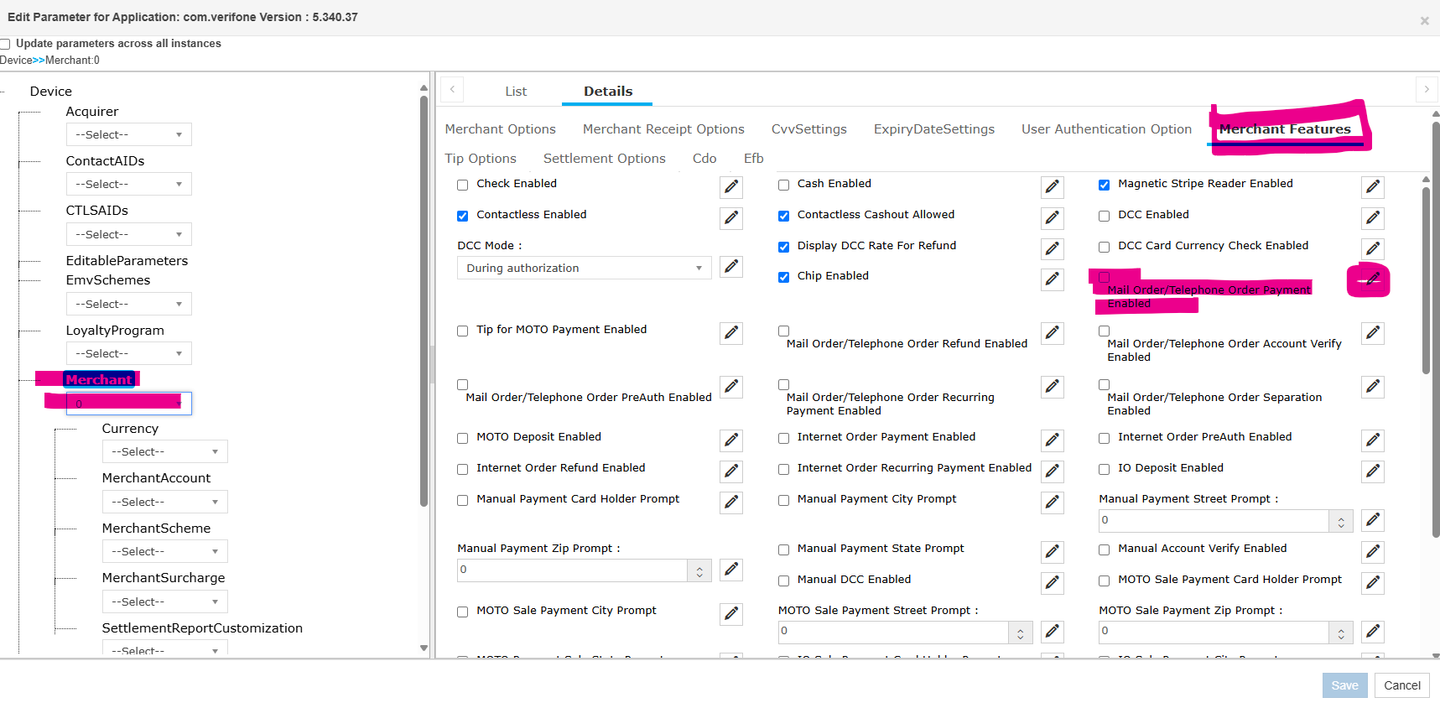Open the Acquirer select dropdown
Screen dimensions: 1440x709
click(129, 135)
